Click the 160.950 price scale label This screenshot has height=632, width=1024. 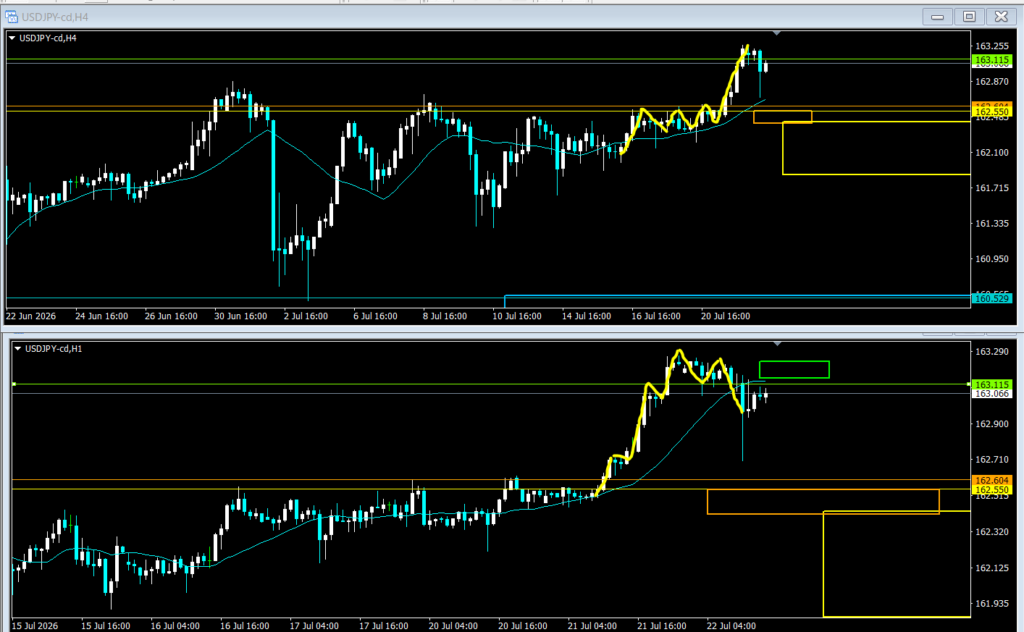991,259
